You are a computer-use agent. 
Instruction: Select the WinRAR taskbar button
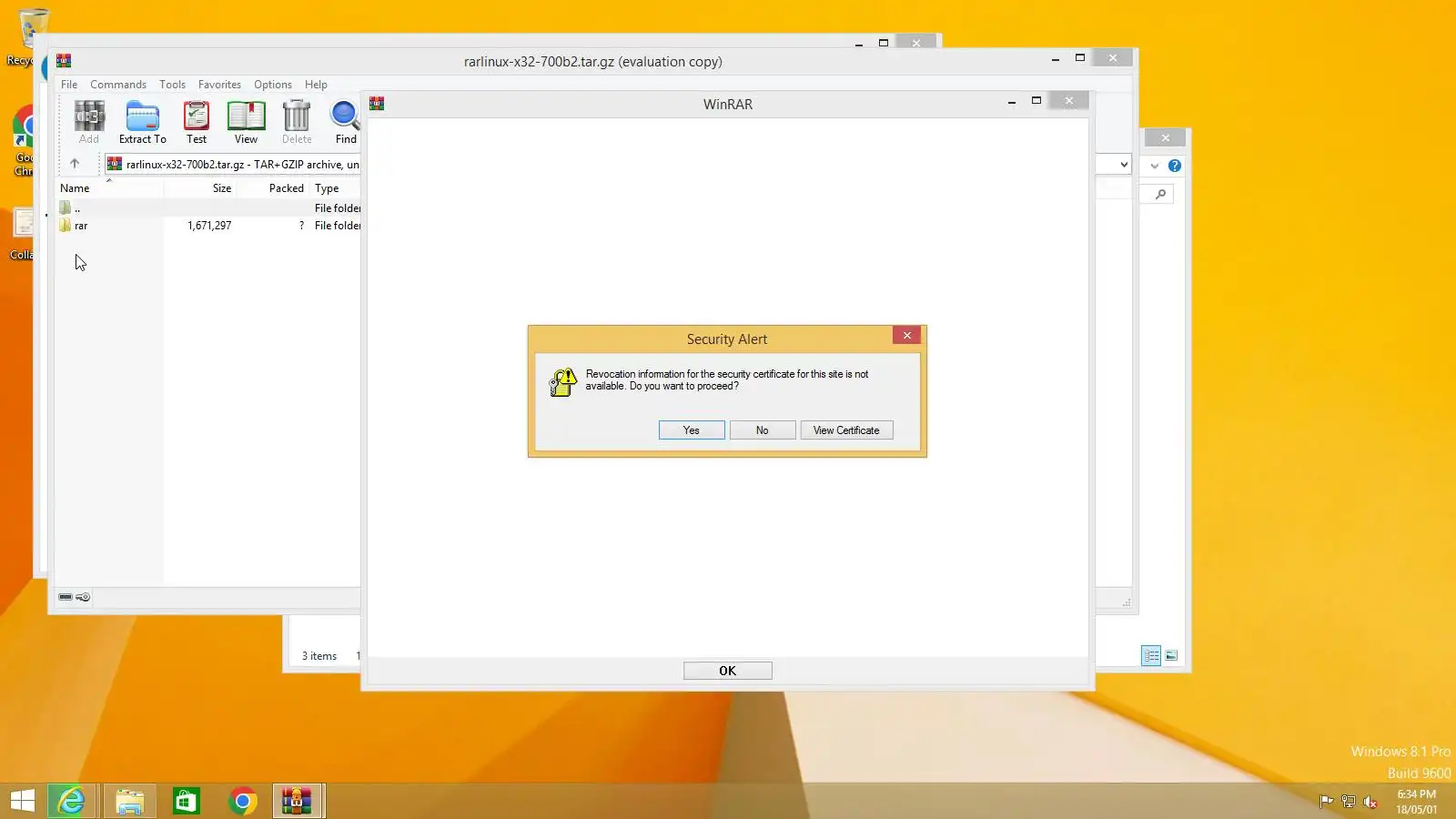(298, 801)
